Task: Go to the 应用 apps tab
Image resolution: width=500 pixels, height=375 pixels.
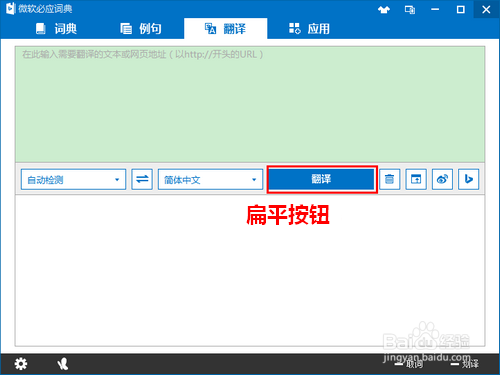Action: click(309, 29)
